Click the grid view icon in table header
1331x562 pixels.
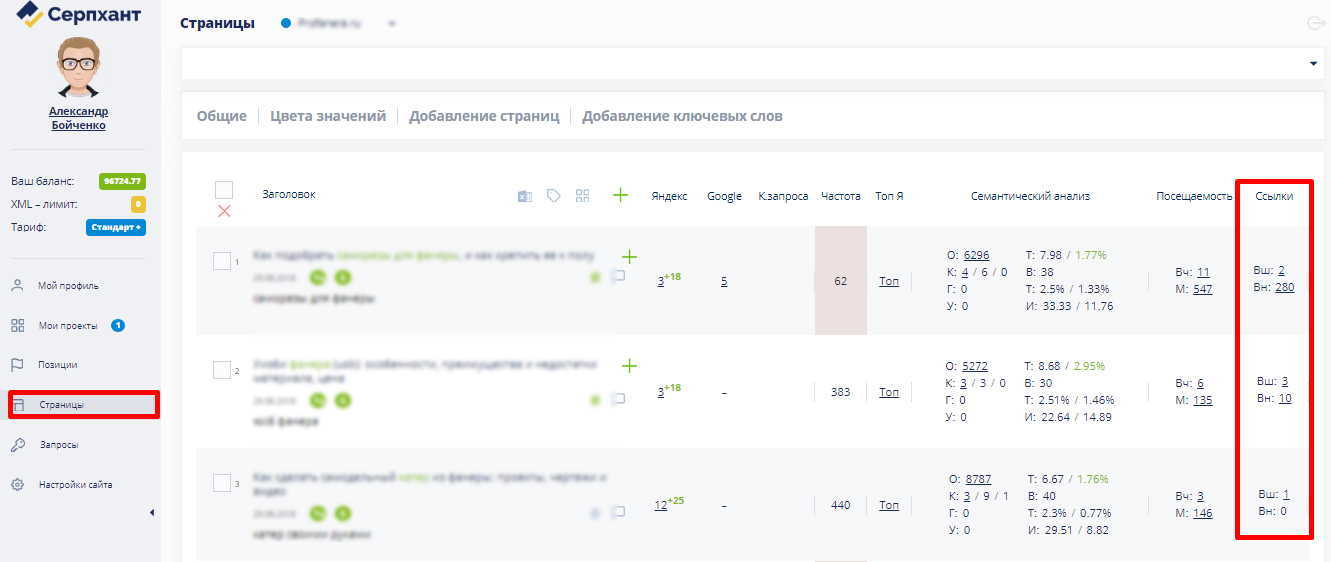[583, 196]
